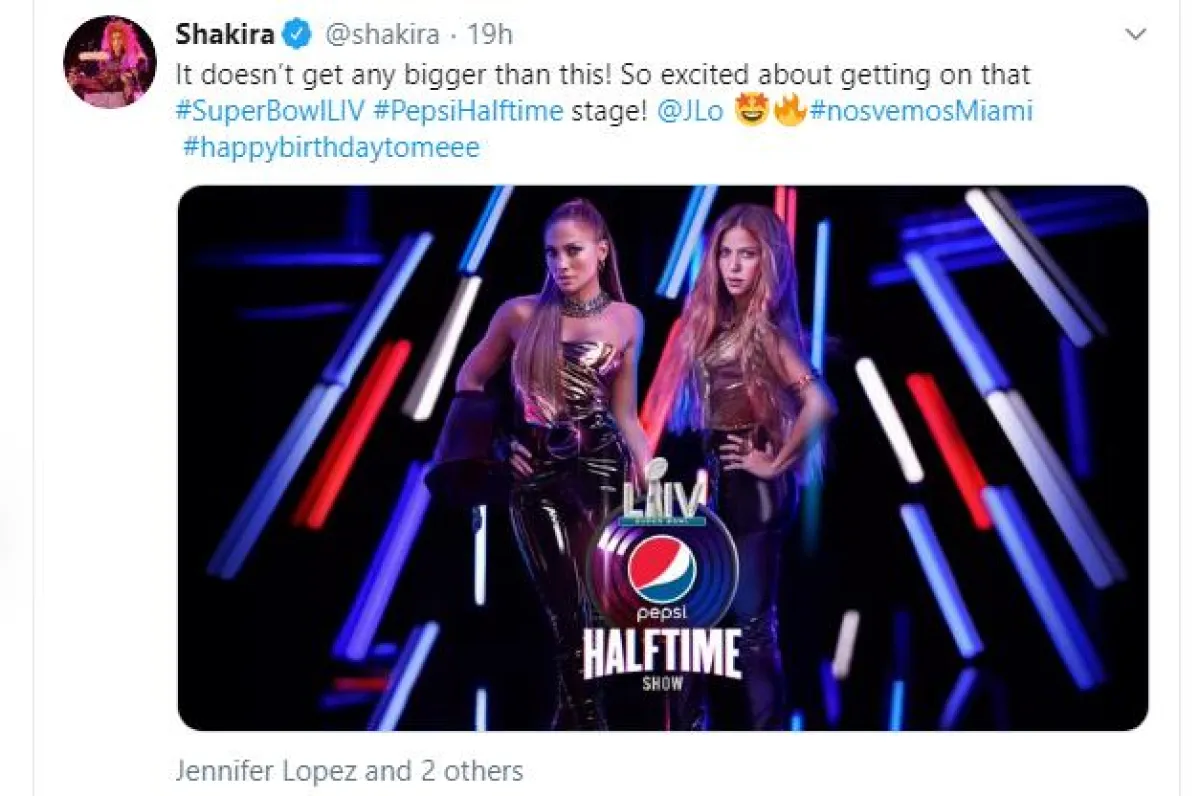Select the #nosvemosMiami hashtag

[920, 111]
